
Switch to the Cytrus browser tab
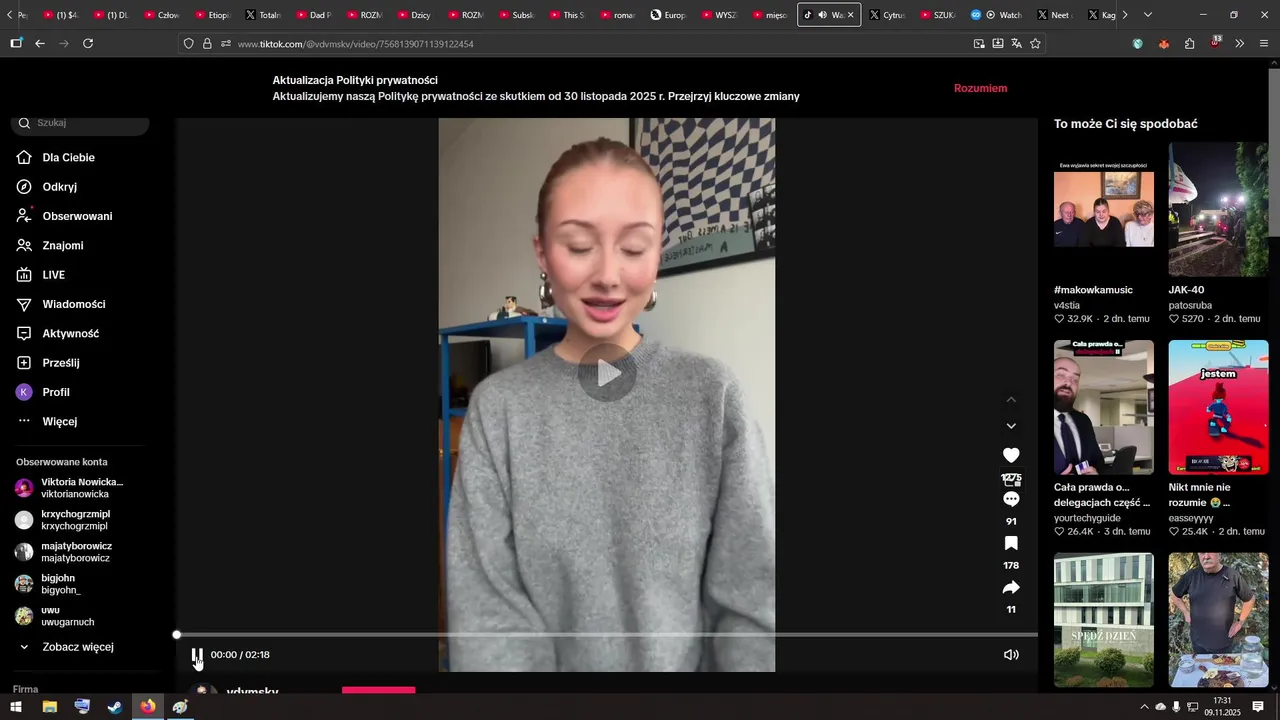[887, 15]
